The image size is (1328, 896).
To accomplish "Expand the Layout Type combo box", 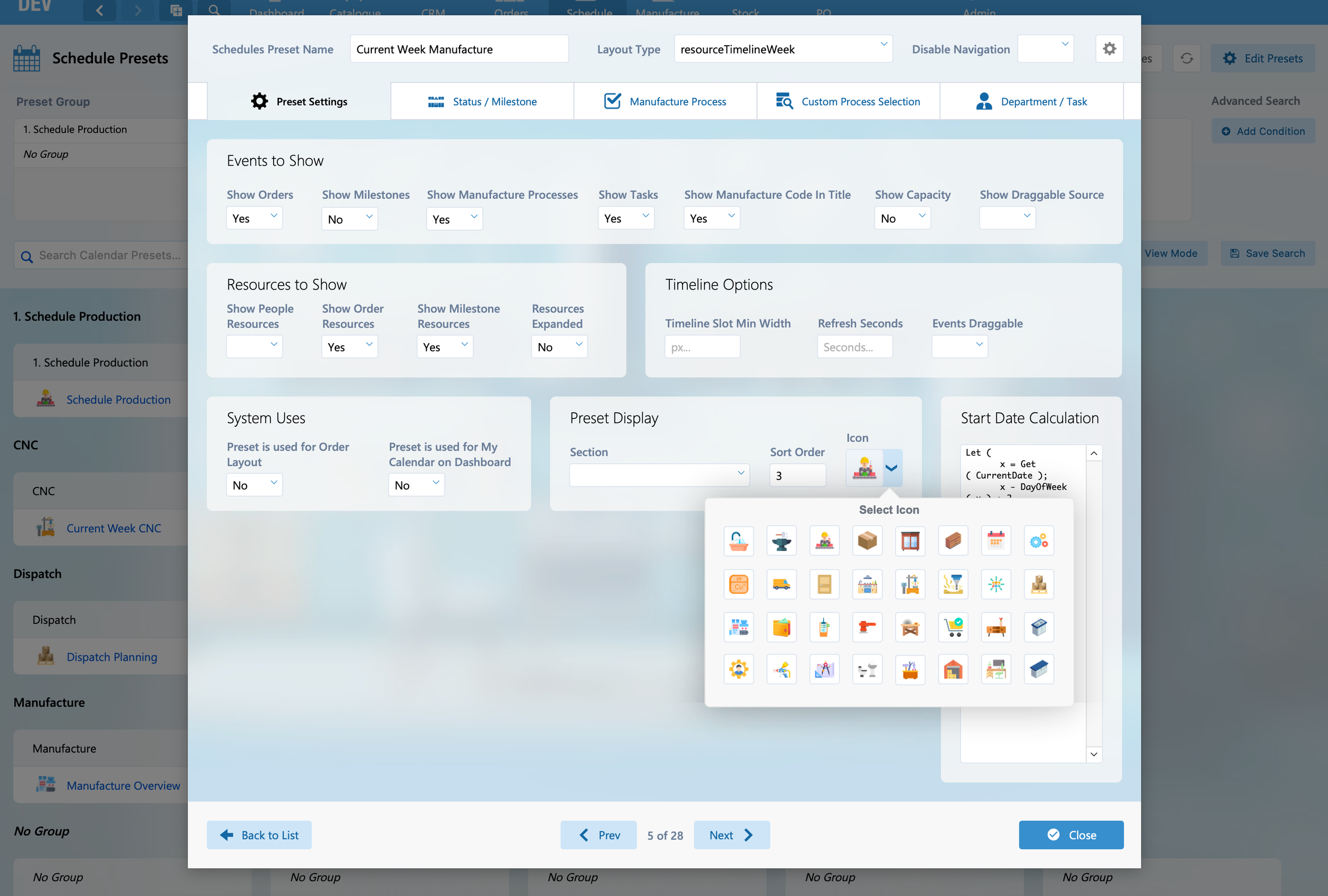I will click(783, 49).
